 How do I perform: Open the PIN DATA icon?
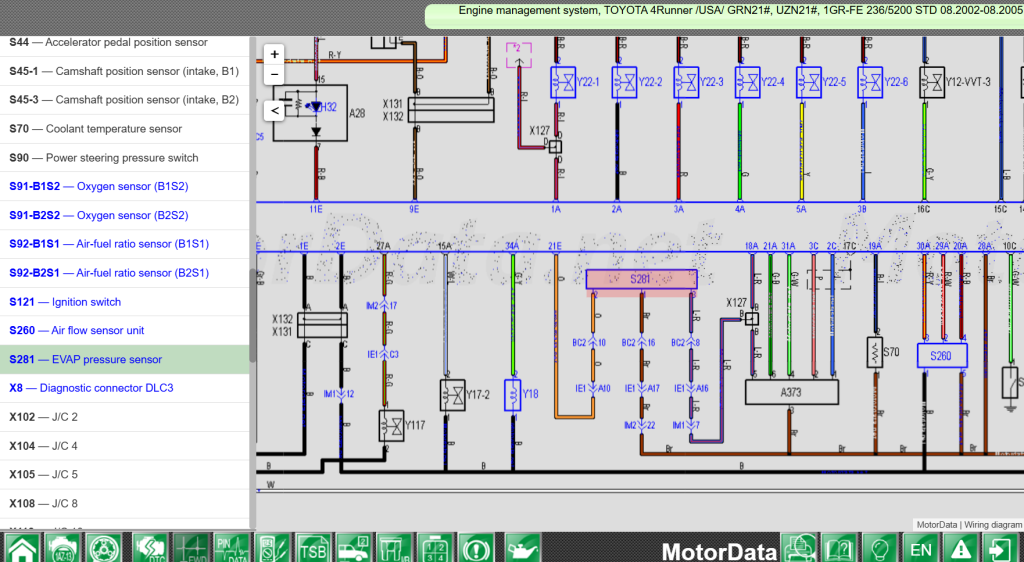pos(232,548)
